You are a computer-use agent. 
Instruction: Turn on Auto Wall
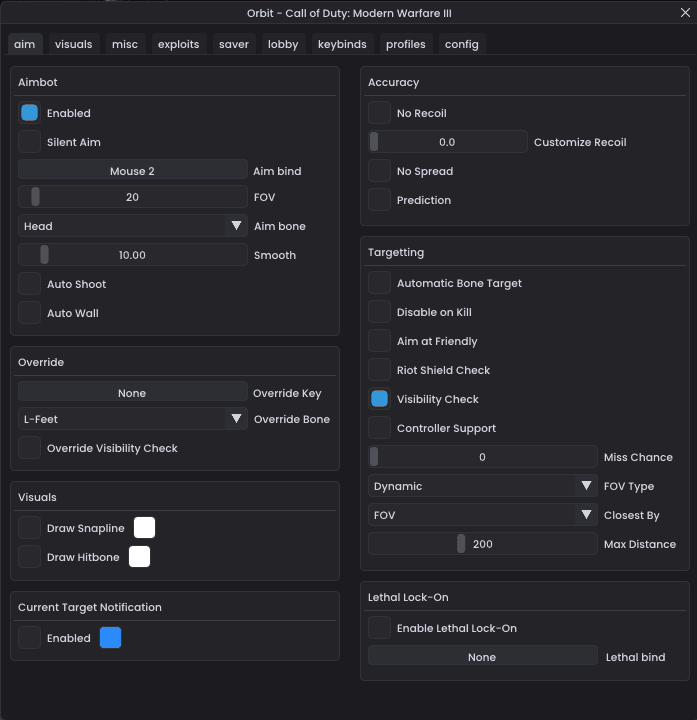[29, 313]
